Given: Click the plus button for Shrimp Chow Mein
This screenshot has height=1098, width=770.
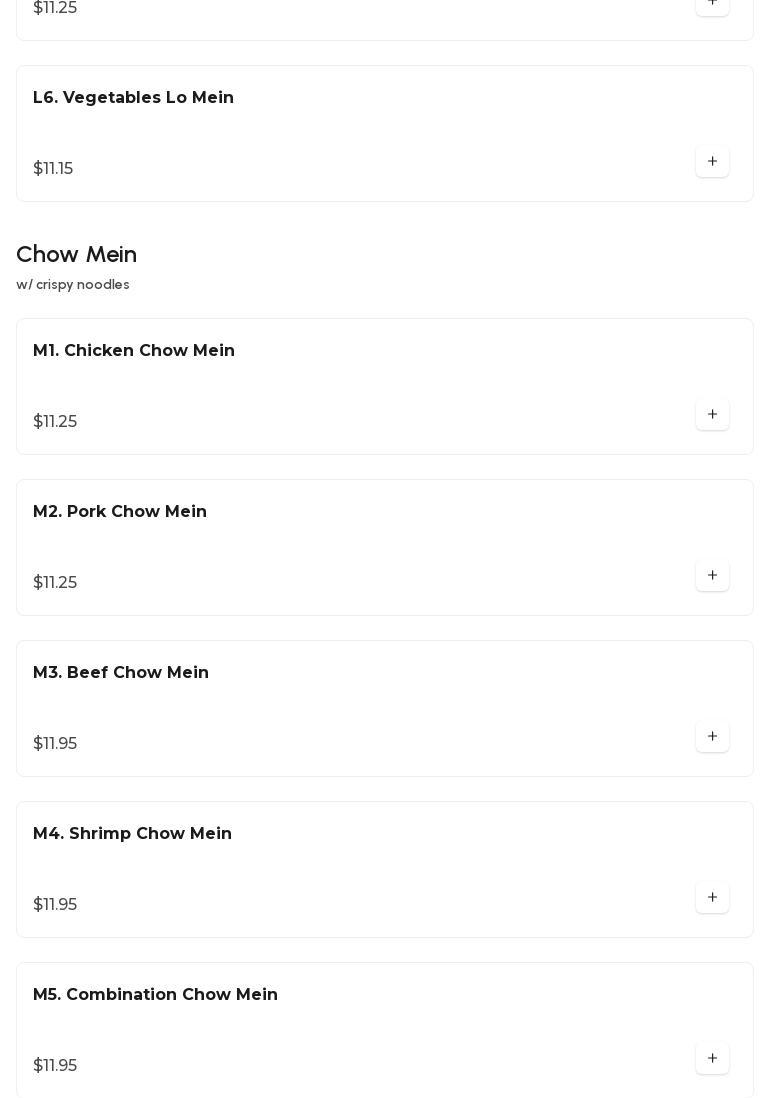Looking at the screenshot, I should [712, 898].
